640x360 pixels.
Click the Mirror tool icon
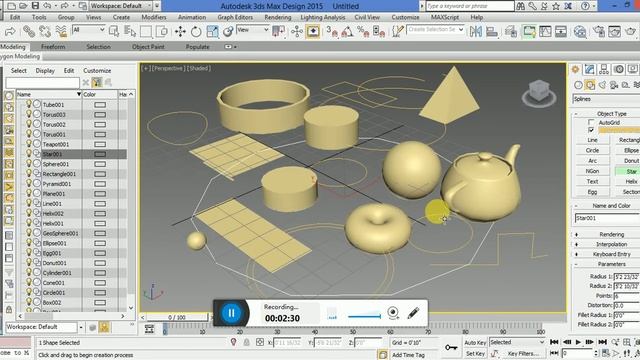coord(476,31)
